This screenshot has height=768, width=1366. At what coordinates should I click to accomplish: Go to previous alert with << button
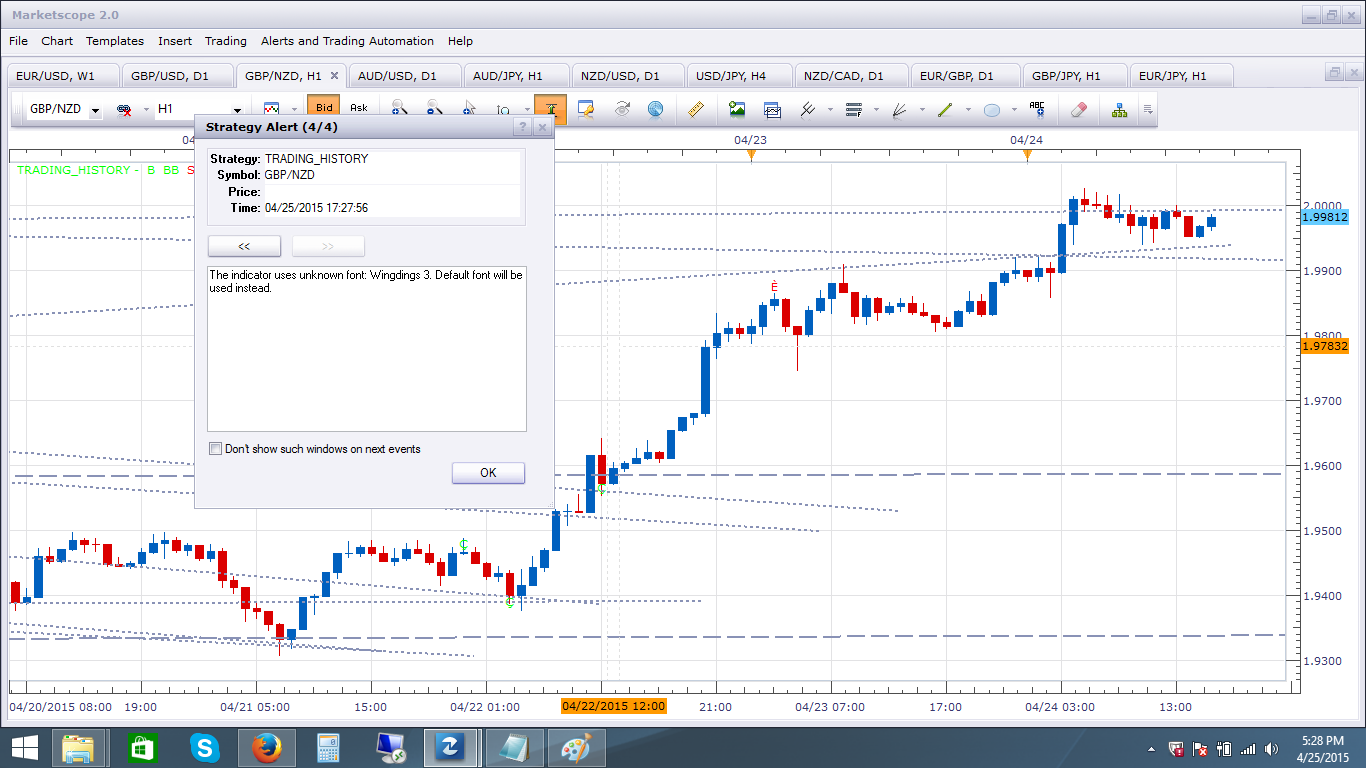coord(244,246)
